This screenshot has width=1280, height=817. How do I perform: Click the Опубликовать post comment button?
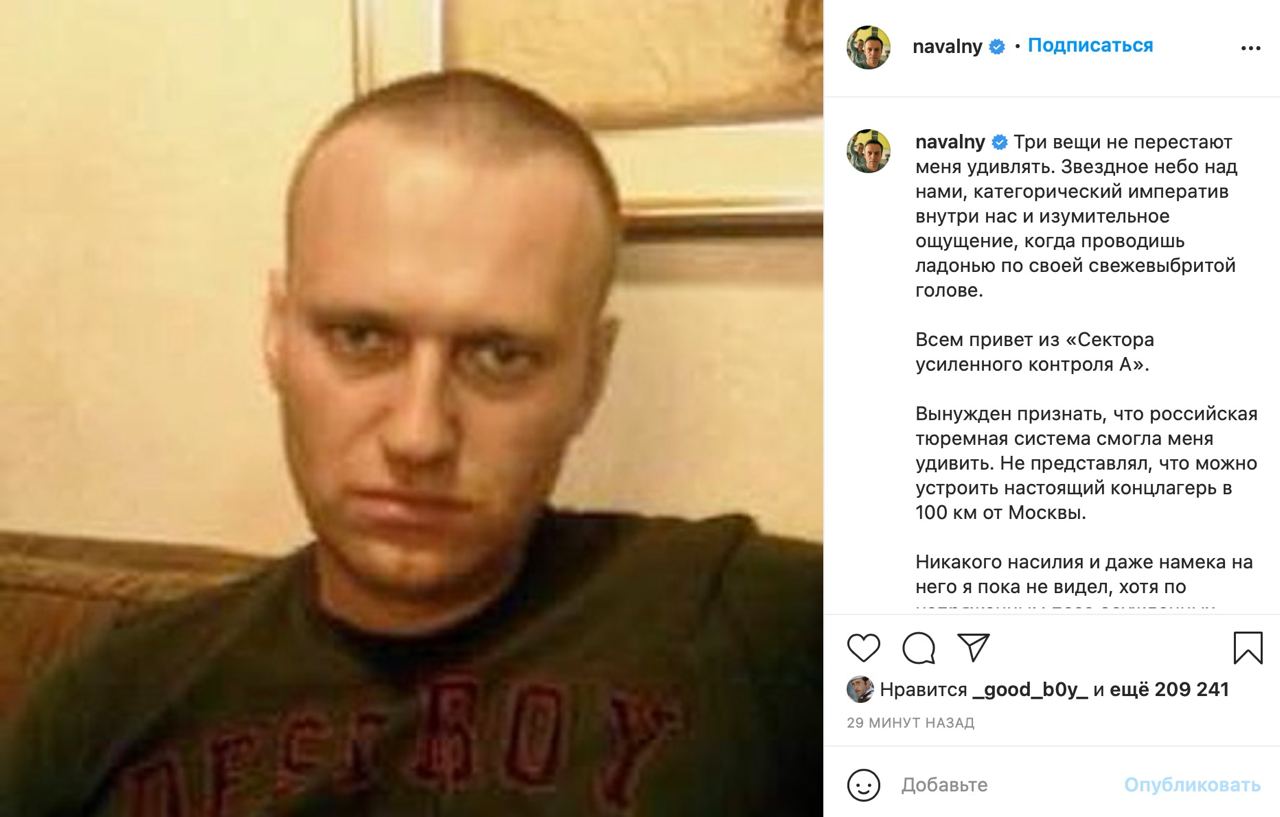(x=1192, y=785)
